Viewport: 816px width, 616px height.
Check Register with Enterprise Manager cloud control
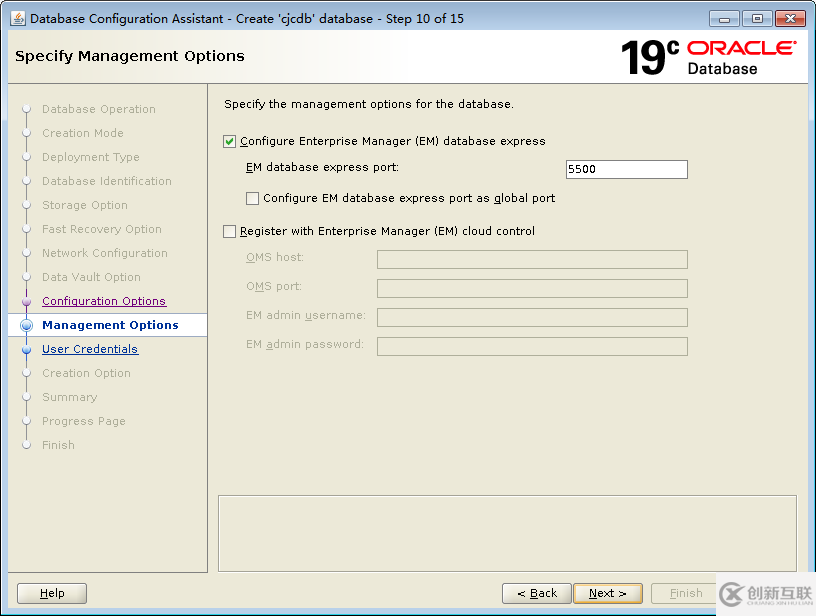click(x=230, y=231)
